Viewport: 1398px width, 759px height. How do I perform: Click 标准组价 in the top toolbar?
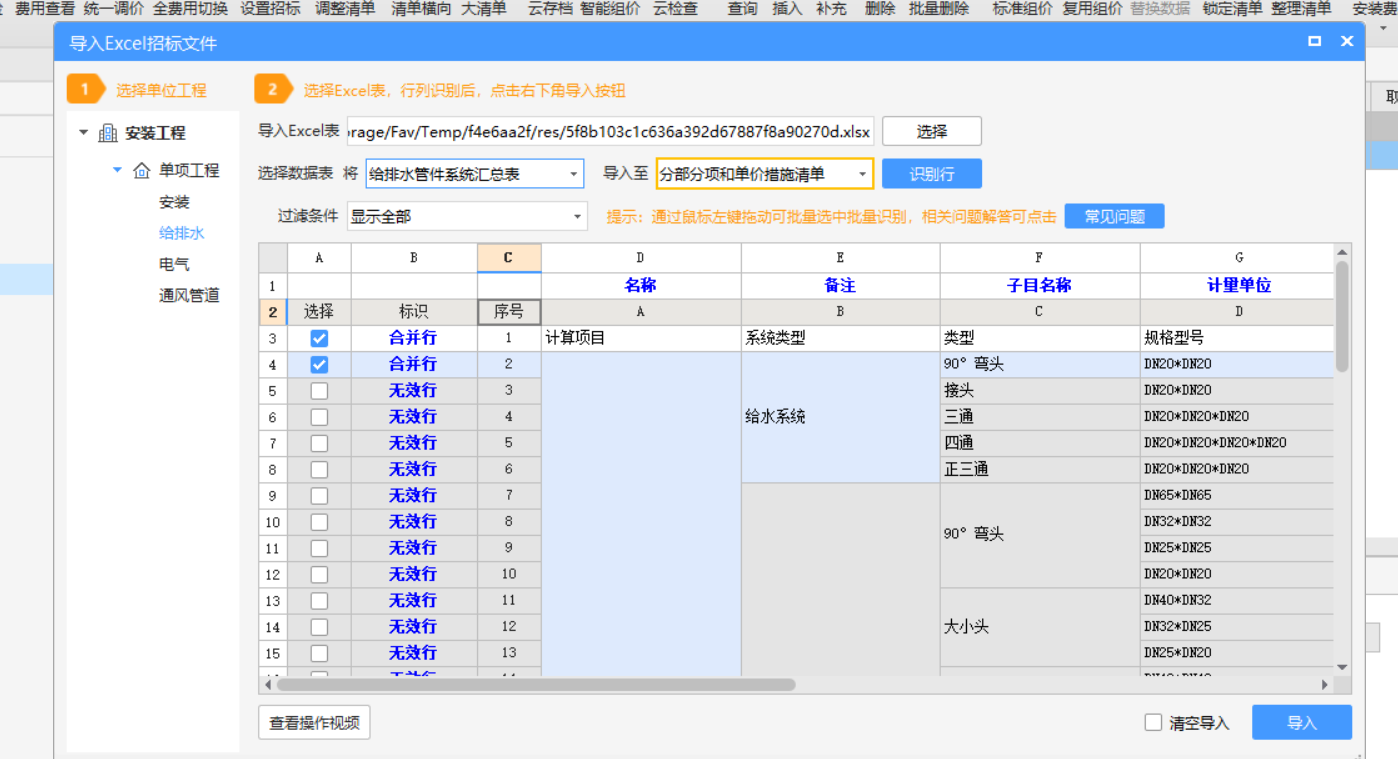1023,9
